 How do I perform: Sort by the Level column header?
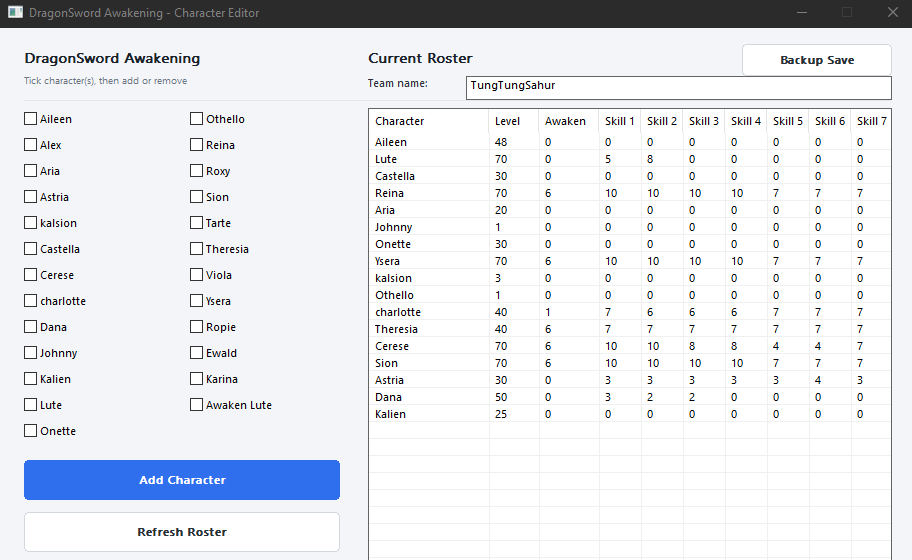[x=514, y=121]
